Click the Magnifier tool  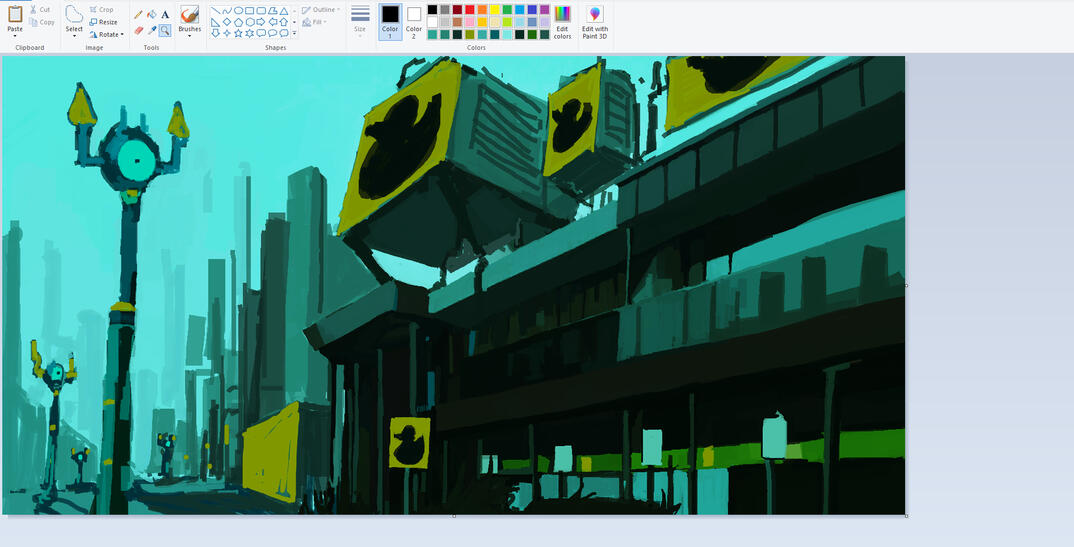point(165,30)
